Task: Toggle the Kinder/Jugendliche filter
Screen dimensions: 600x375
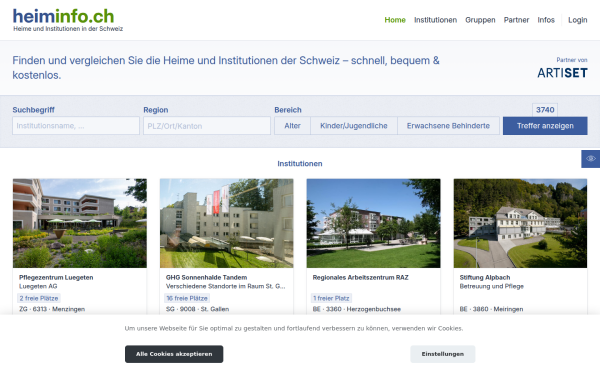Action: click(x=354, y=126)
